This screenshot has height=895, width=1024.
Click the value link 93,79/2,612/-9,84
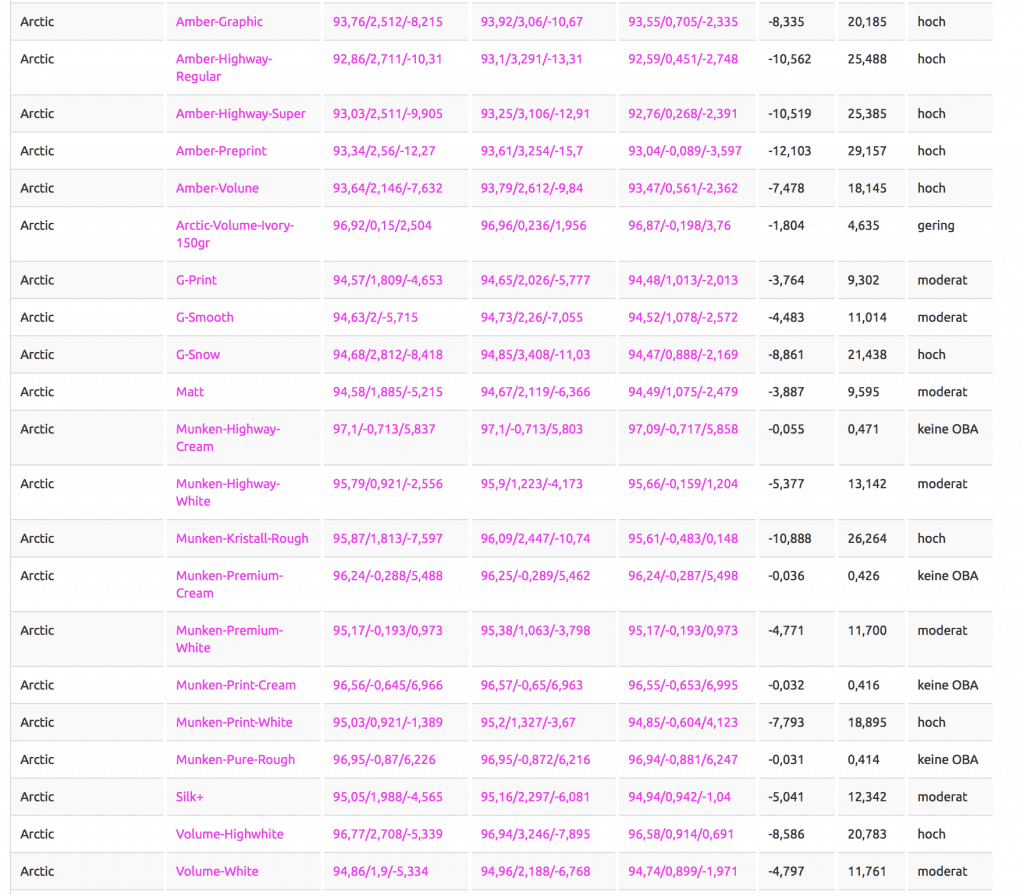point(532,188)
